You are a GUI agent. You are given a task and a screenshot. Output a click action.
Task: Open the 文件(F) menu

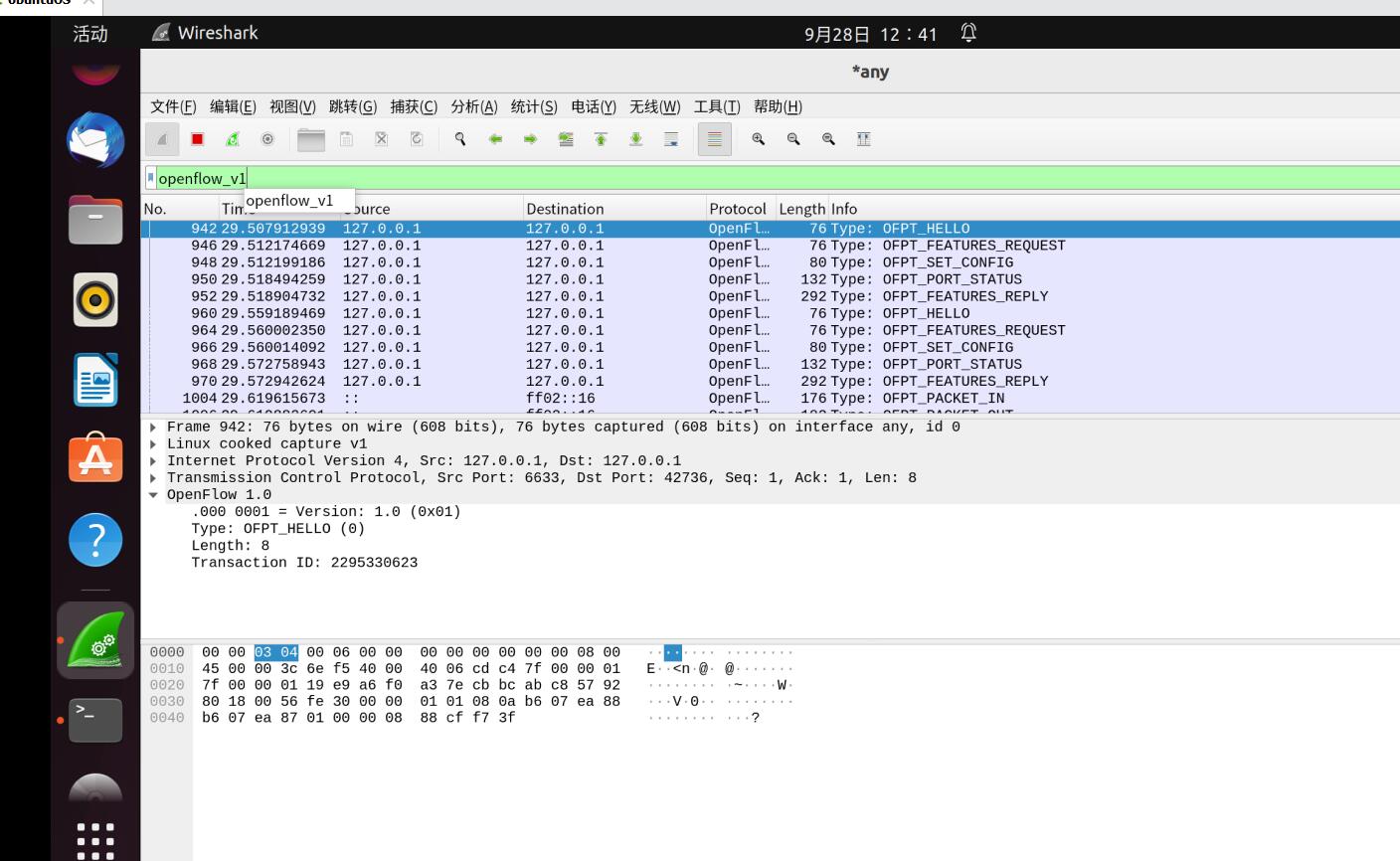click(x=173, y=106)
